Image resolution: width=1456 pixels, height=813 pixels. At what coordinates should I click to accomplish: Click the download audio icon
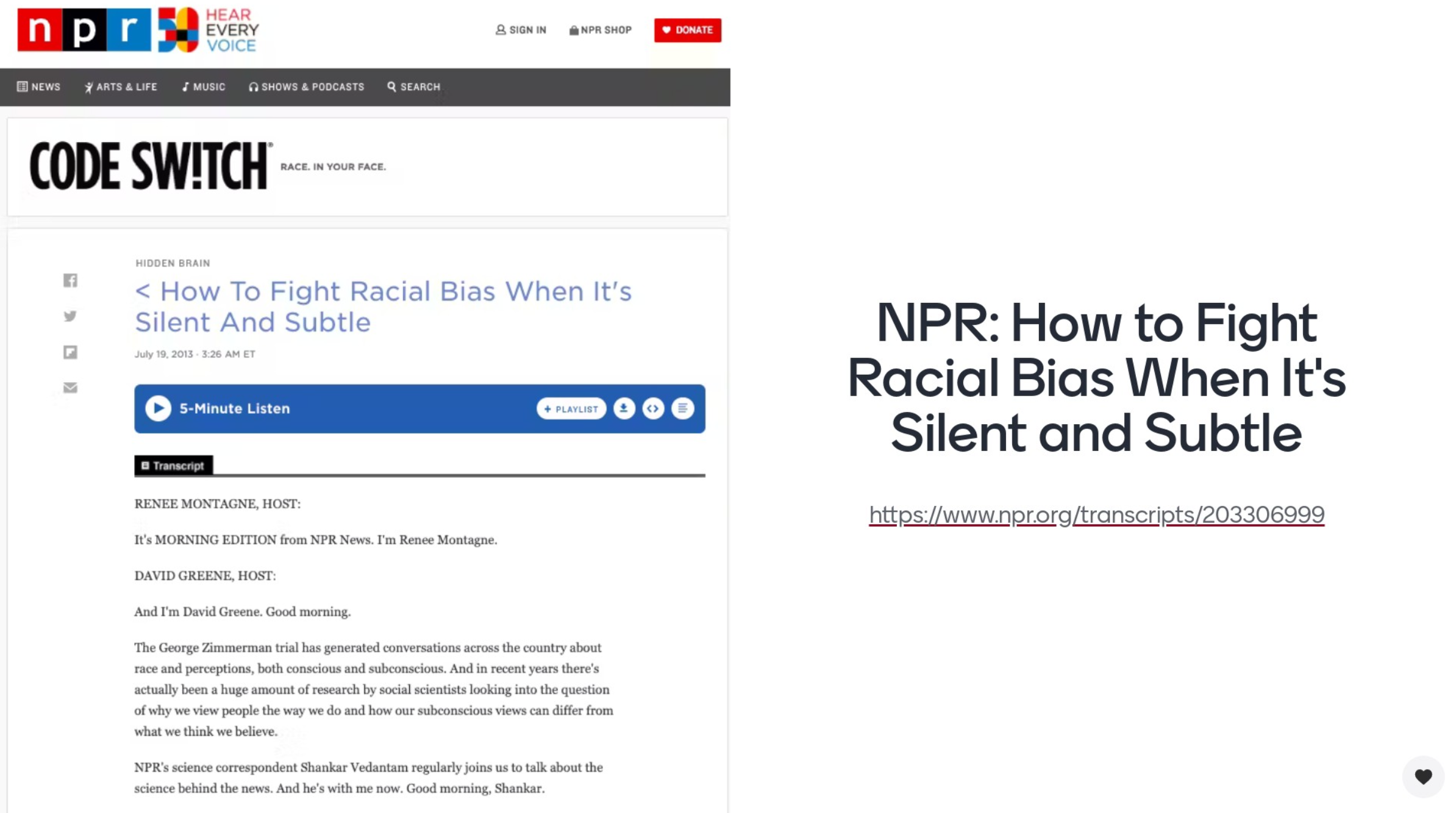coord(624,408)
